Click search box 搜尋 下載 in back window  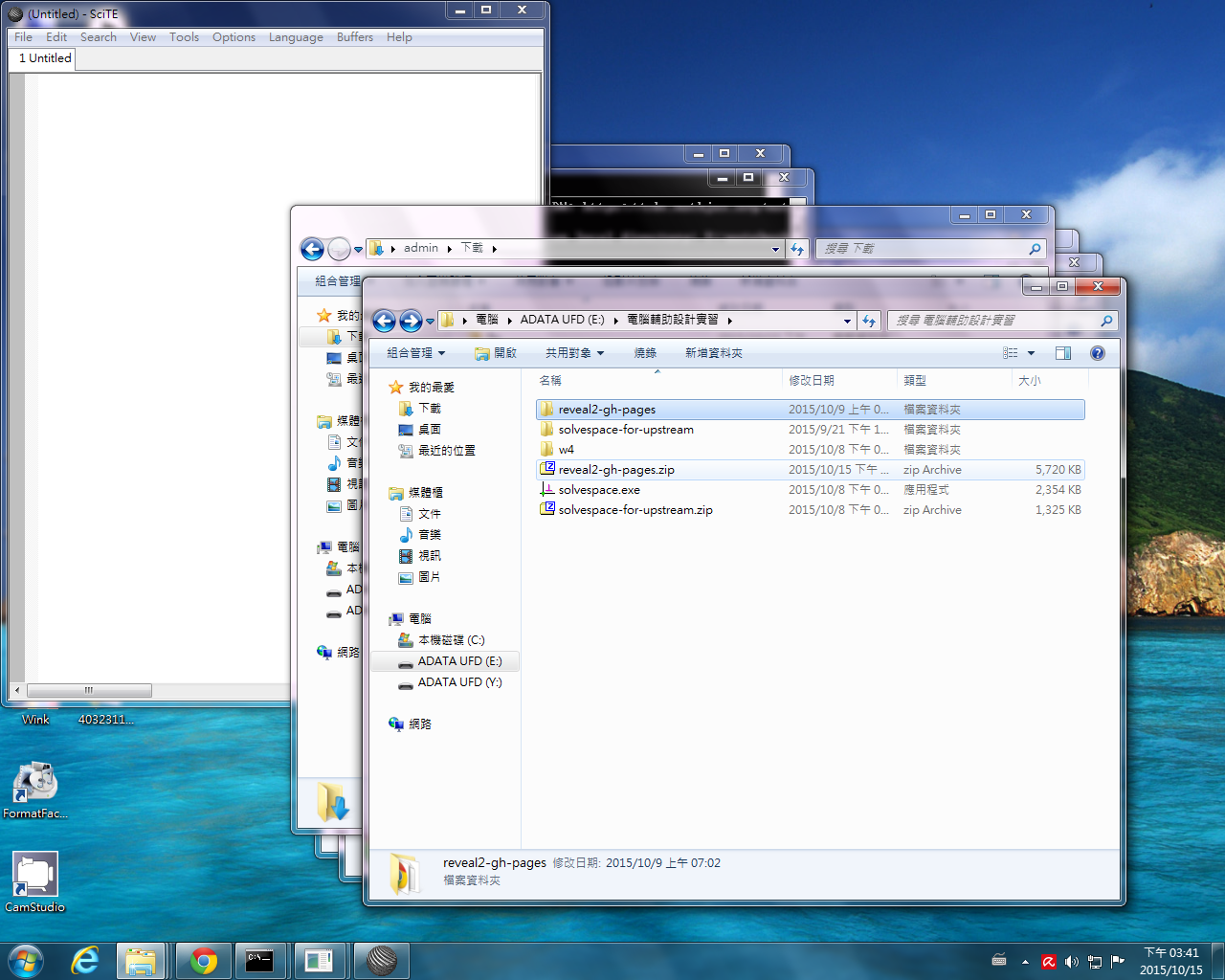tap(930, 249)
